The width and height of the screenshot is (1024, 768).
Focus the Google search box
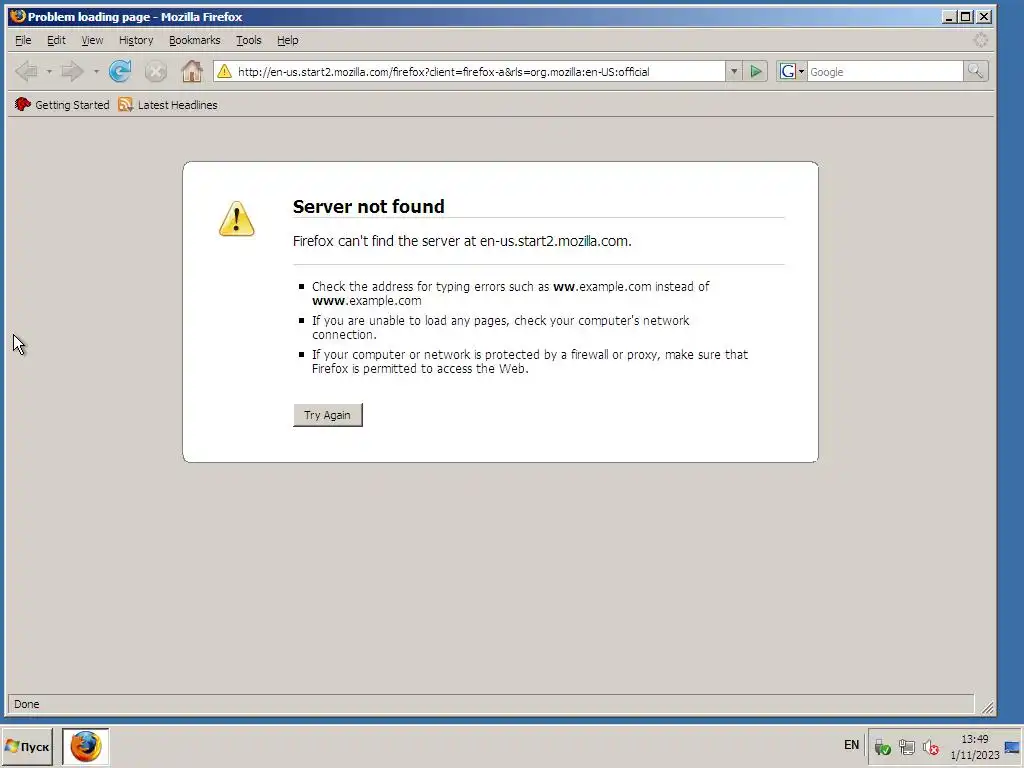click(885, 72)
